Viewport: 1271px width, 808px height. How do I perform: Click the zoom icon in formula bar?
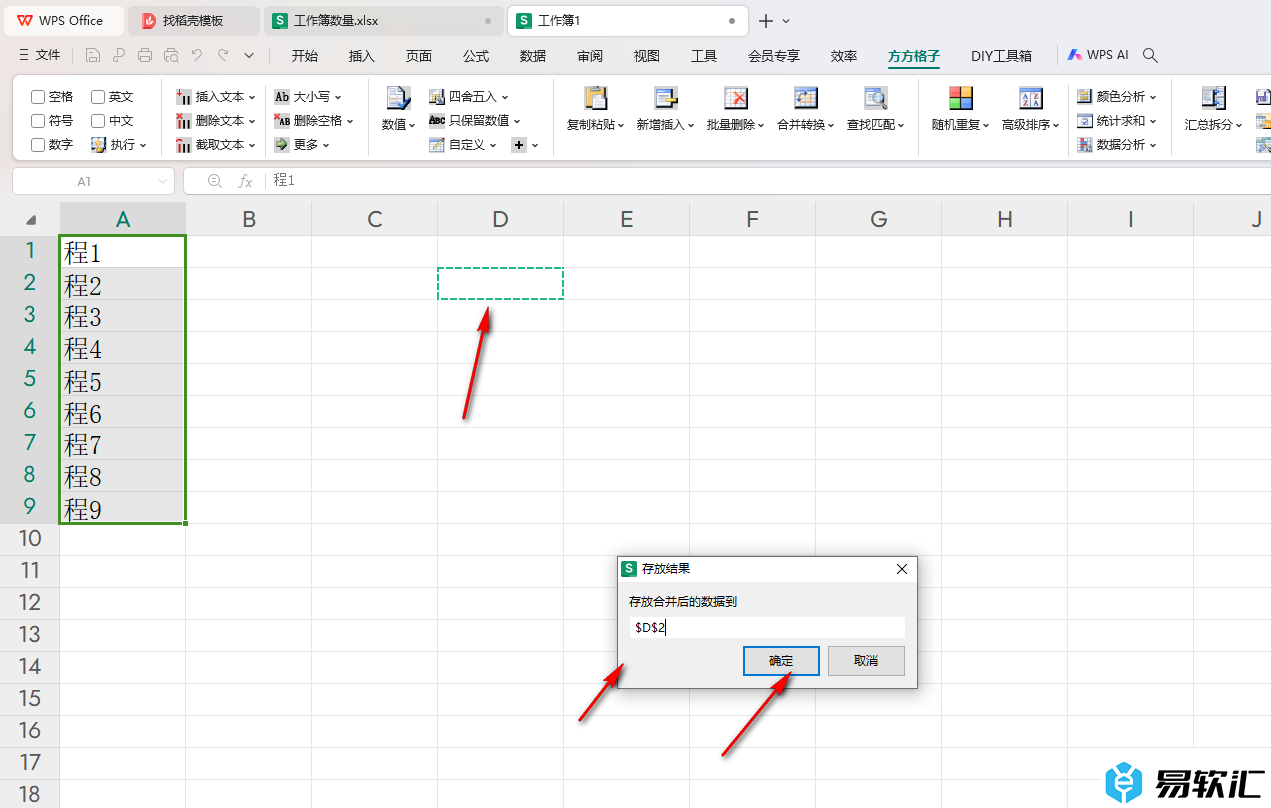click(x=214, y=181)
